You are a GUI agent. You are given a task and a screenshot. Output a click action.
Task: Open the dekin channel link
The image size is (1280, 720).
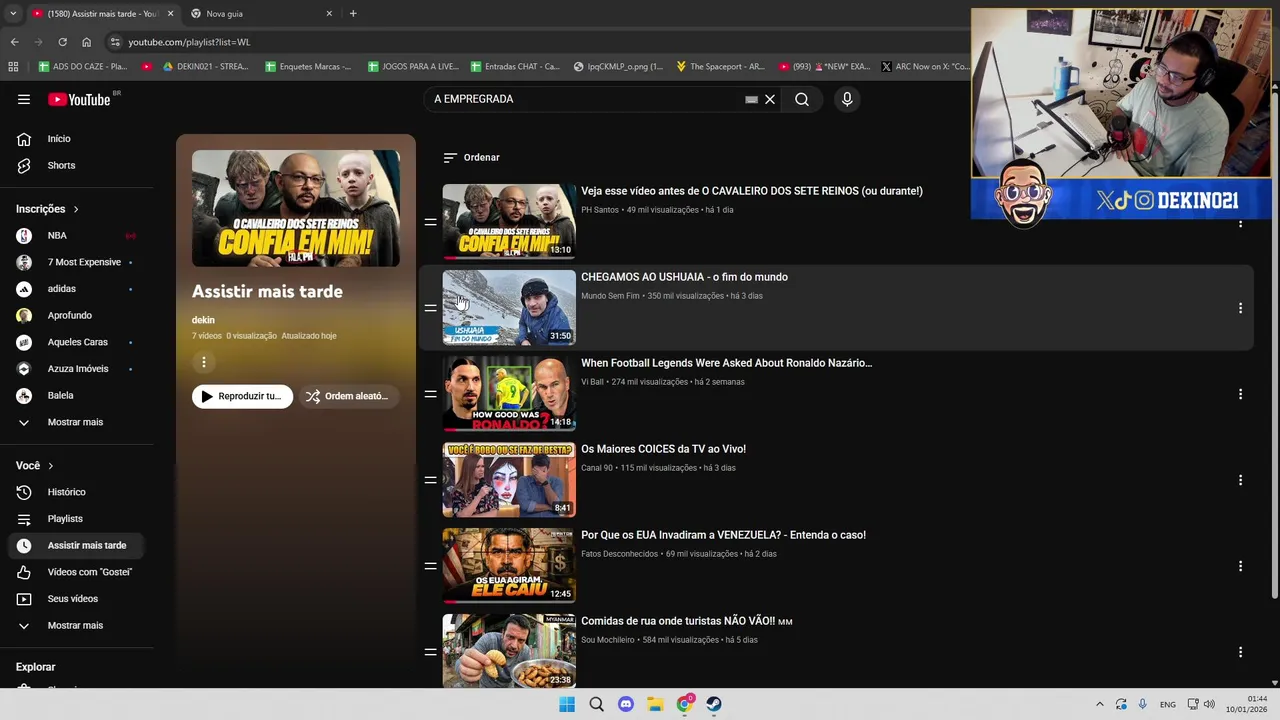pyautogui.click(x=203, y=320)
